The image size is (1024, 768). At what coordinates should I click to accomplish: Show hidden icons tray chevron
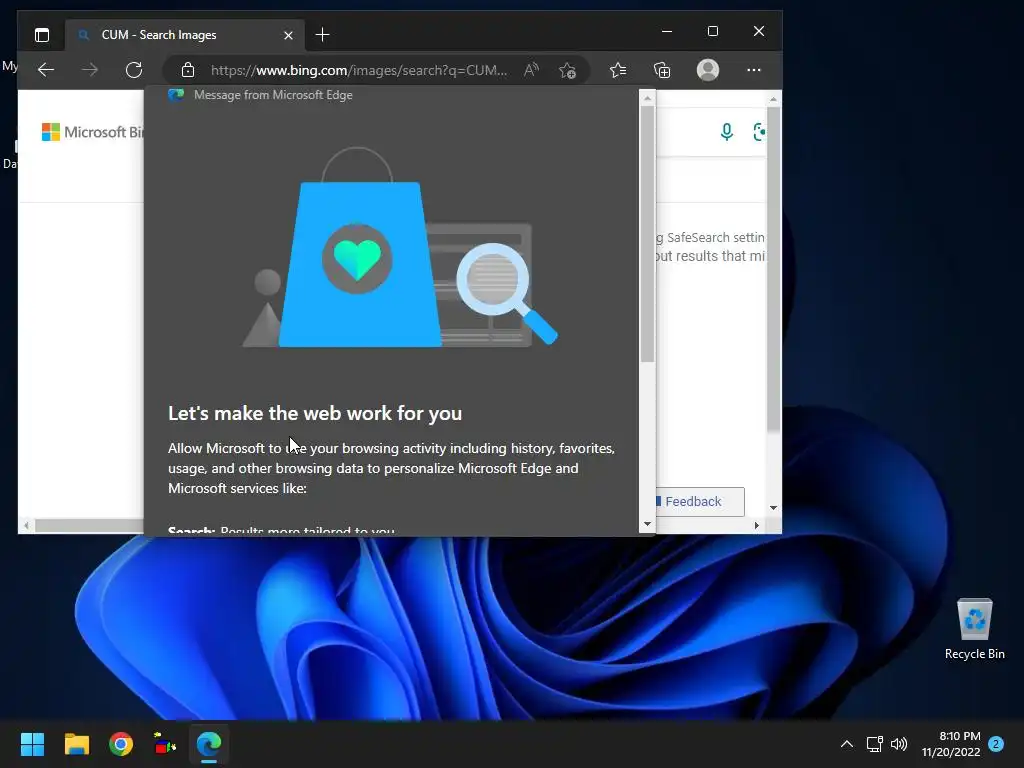click(846, 744)
